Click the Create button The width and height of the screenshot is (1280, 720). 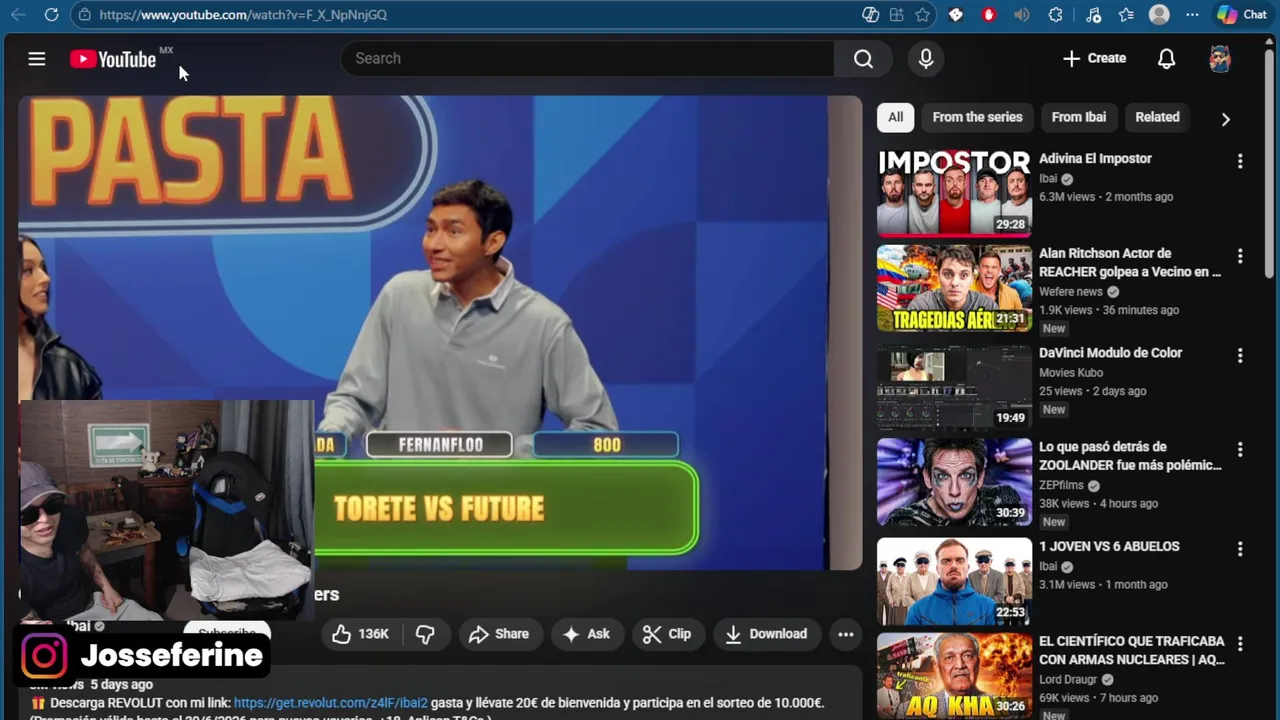coord(1094,59)
